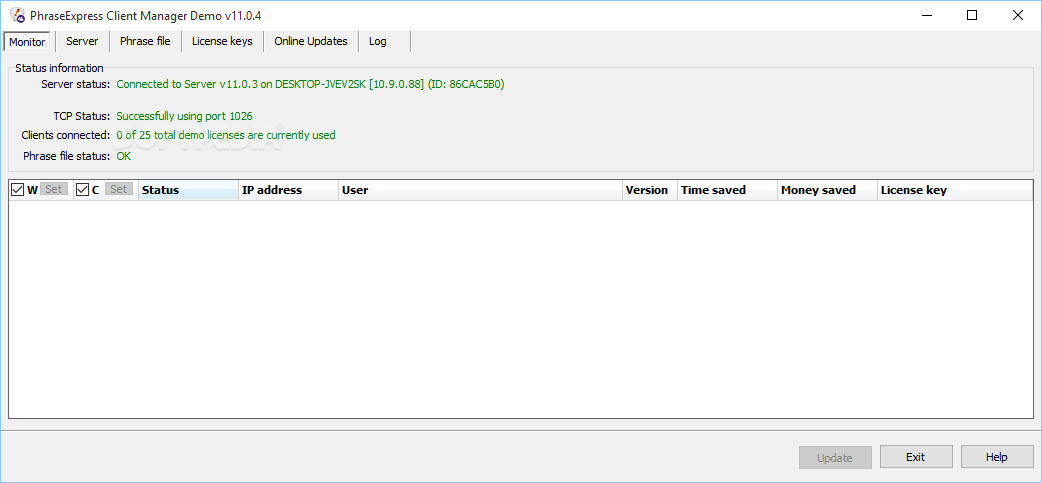The image size is (1042, 483).
Task: Select the 'Successfully using port 1026' text
Action: click(185, 116)
